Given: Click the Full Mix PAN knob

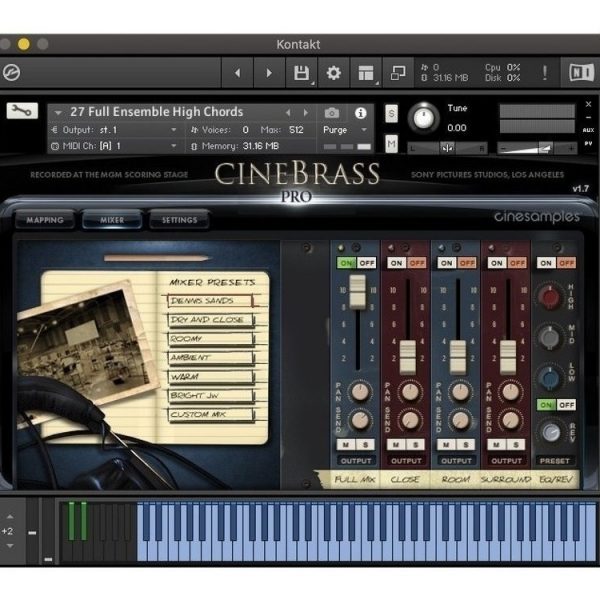Looking at the screenshot, I should click(x=360, y=392).
